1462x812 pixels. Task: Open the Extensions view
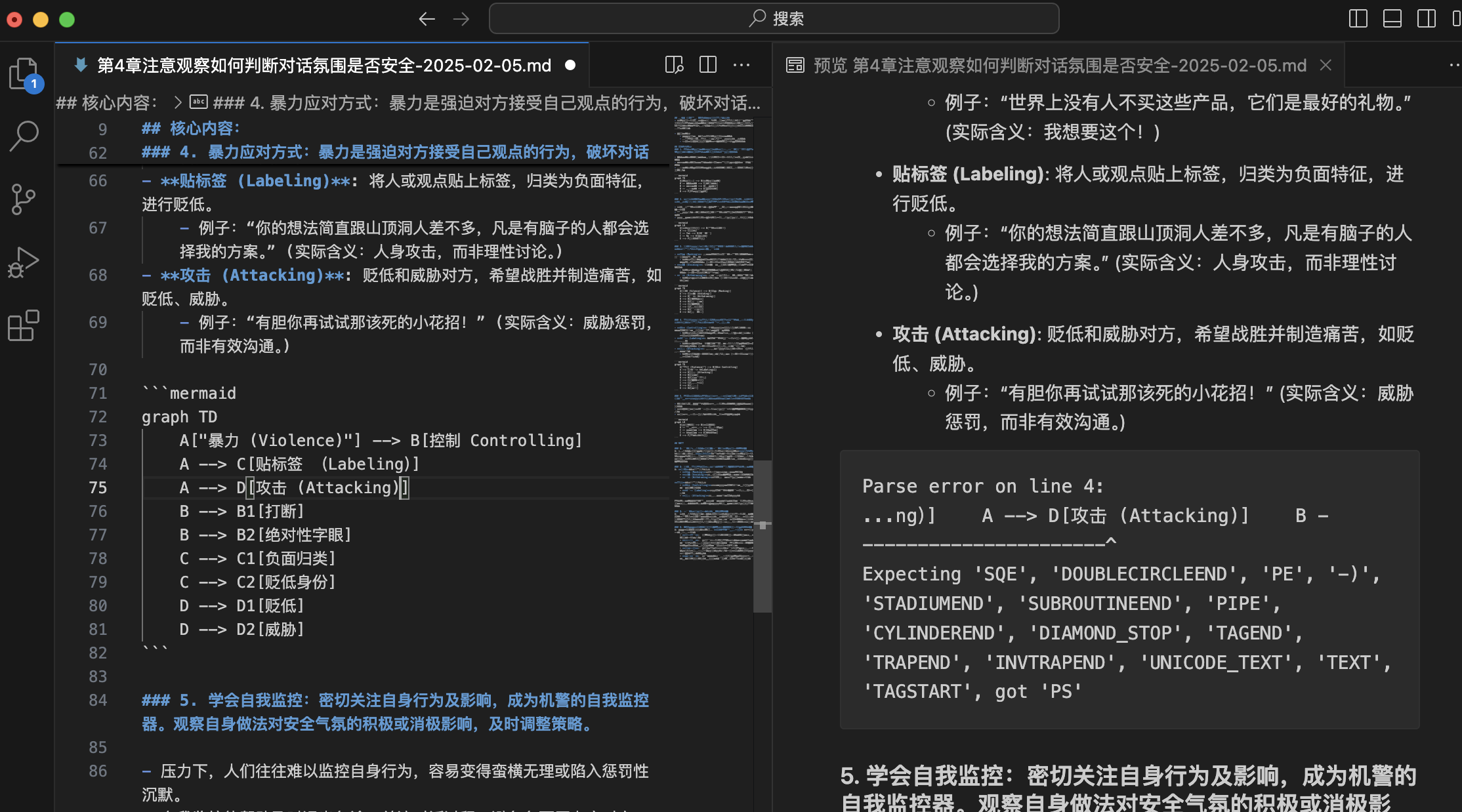pos(24,325)
